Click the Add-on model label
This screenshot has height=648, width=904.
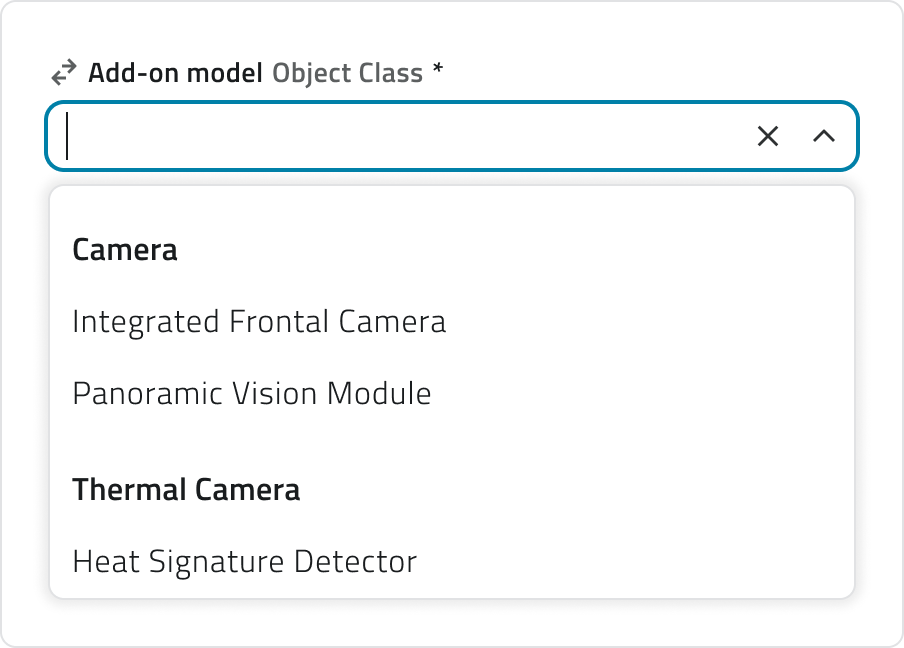pyautogui.click(x=175, y=71)
